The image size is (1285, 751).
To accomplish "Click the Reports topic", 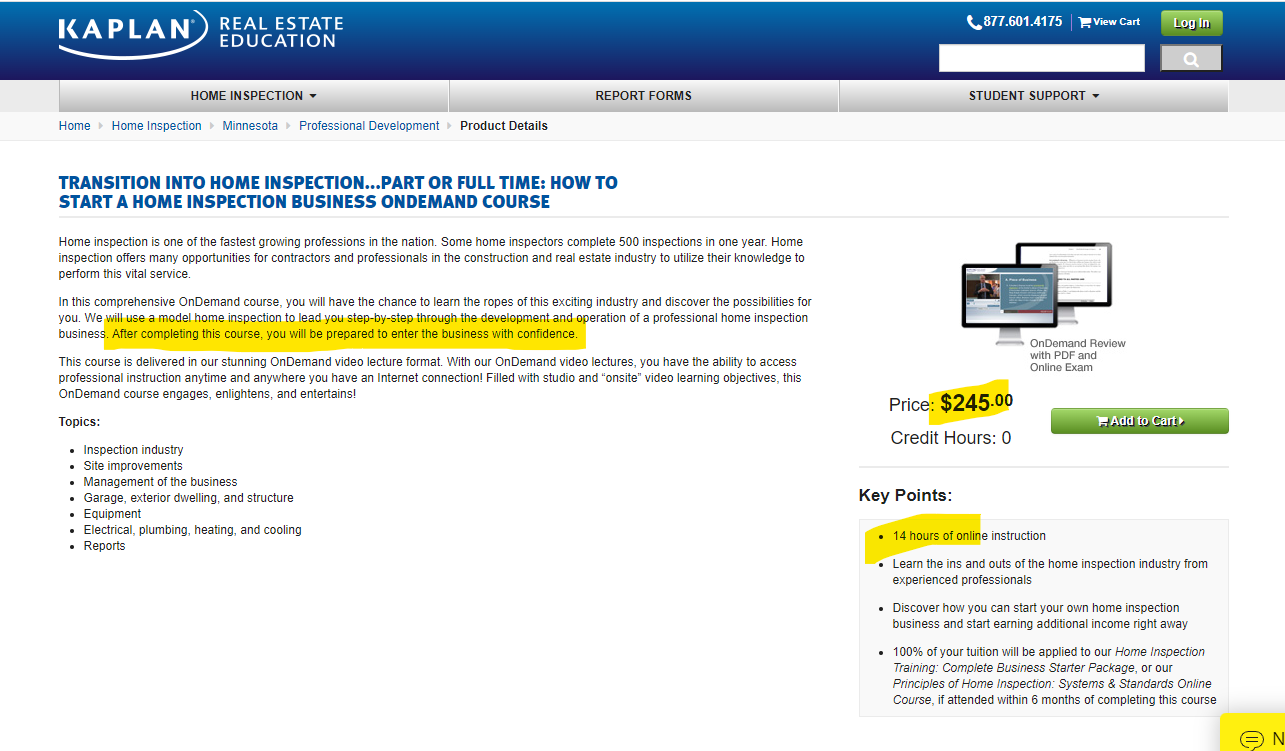I will click(x=105, y=546).
